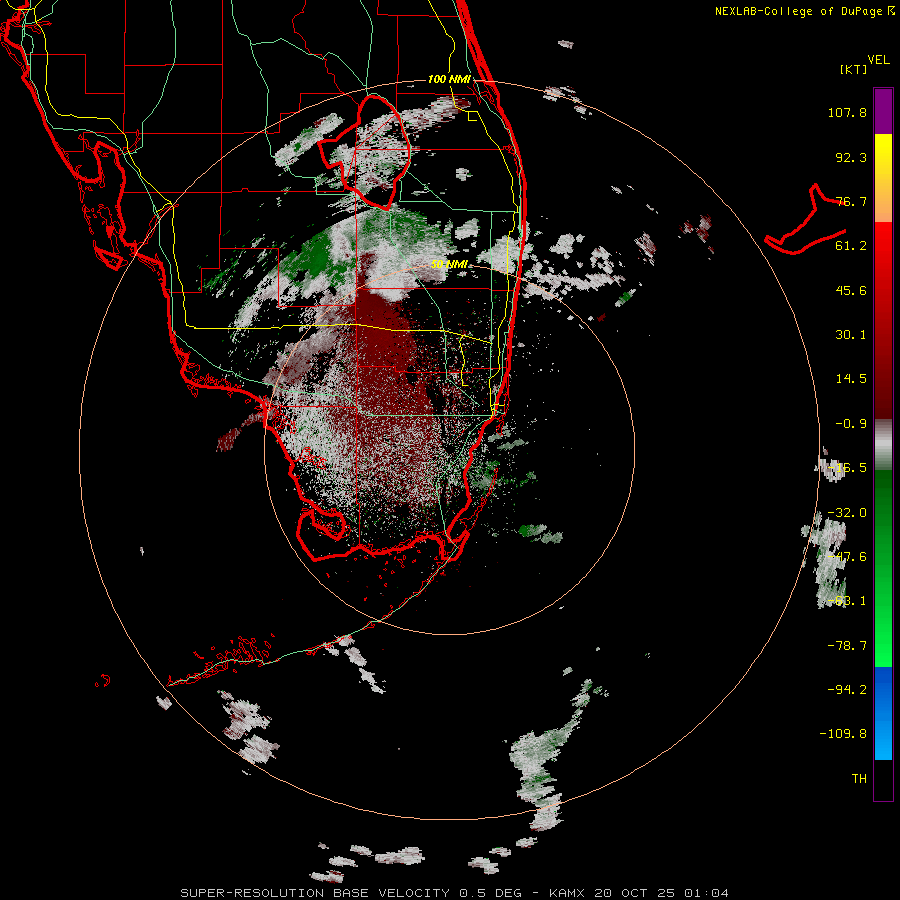Click the 61.2 legend value
This screenshot has width=900, height=900.
[x=851, y=246]
